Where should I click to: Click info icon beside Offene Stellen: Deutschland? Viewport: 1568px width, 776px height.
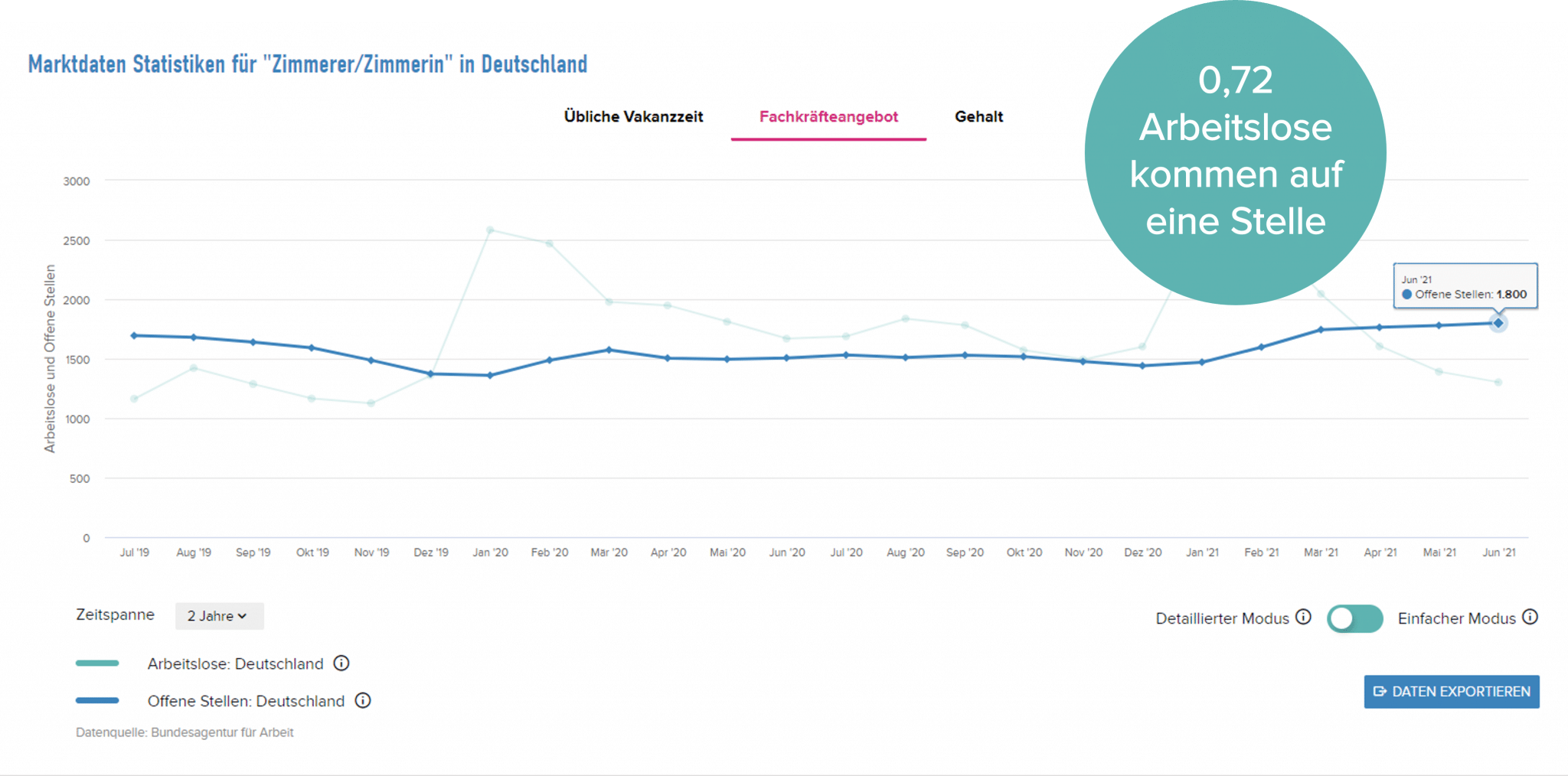(363, 700)
